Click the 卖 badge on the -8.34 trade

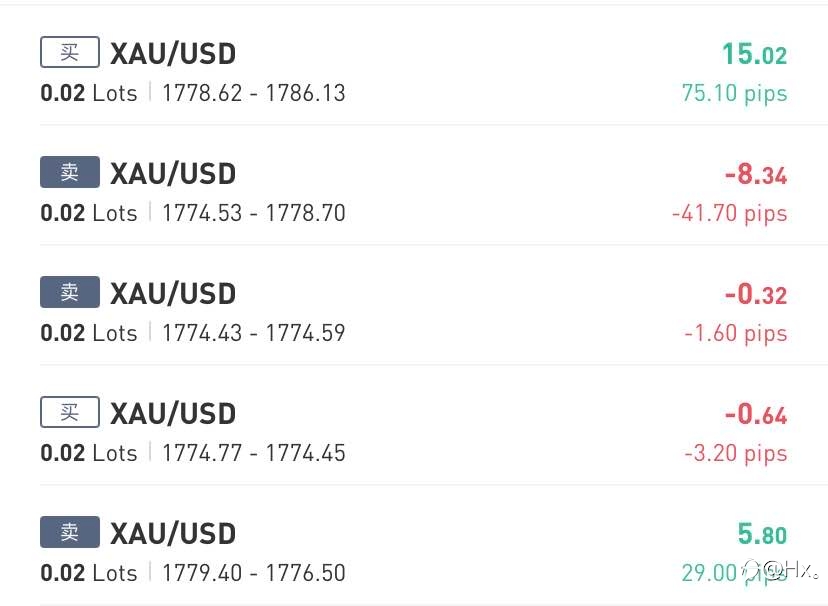[70, 172]
